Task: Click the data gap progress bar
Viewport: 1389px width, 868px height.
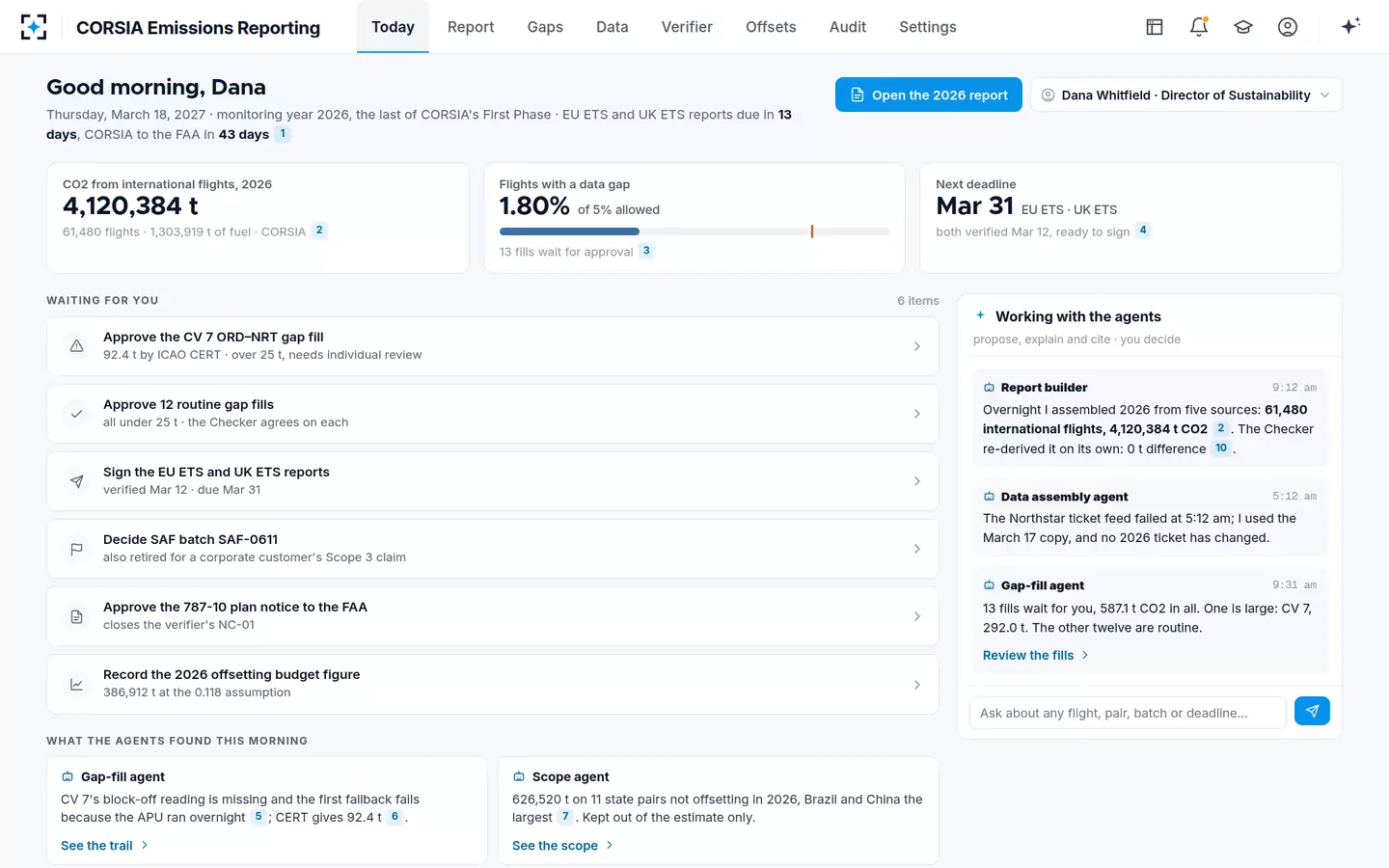Action: [694, 231]
